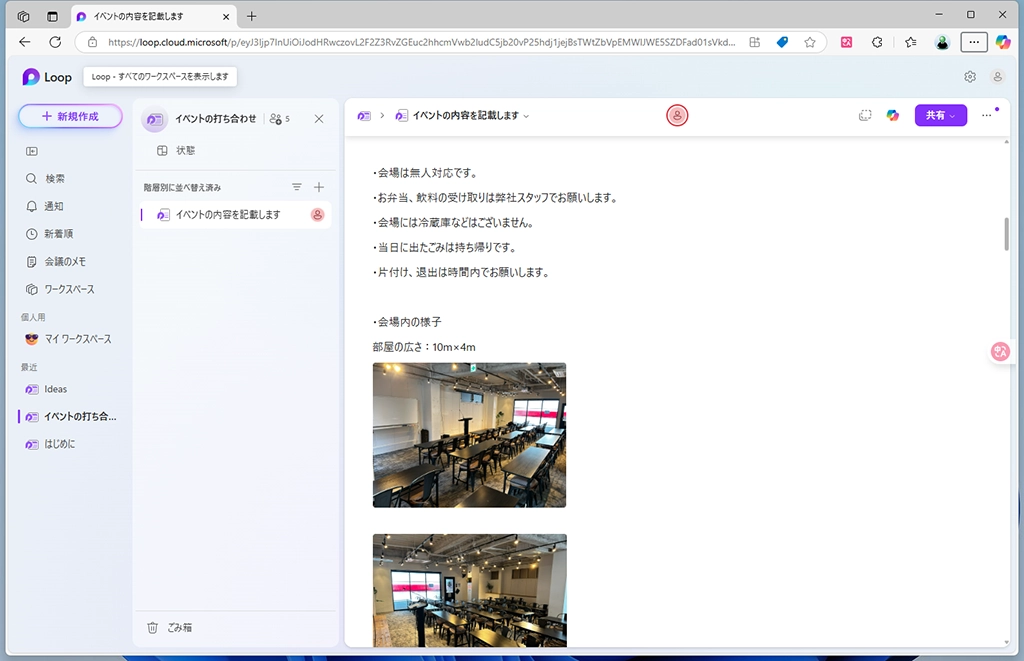This screenshot has width=1024, height=661.
Task: Click the blue shopping tag icon
Action: (x=782, y=42)
